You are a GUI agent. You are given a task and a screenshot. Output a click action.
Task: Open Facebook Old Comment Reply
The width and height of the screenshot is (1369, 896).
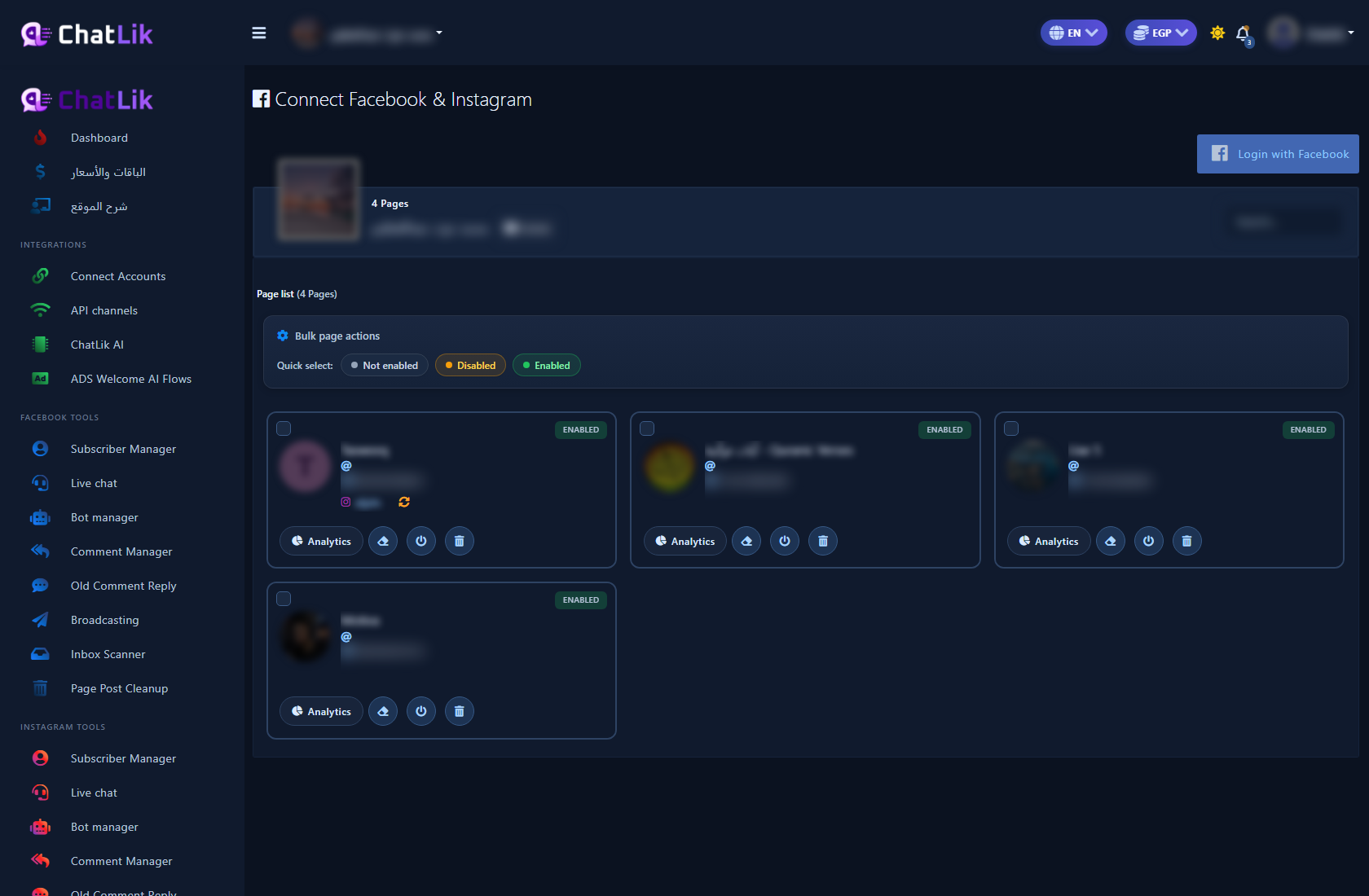(123, 586)
